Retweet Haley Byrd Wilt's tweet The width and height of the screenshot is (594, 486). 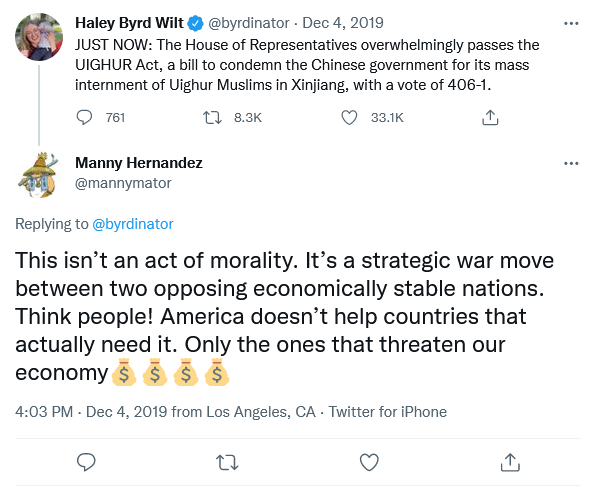pos(213,117)
